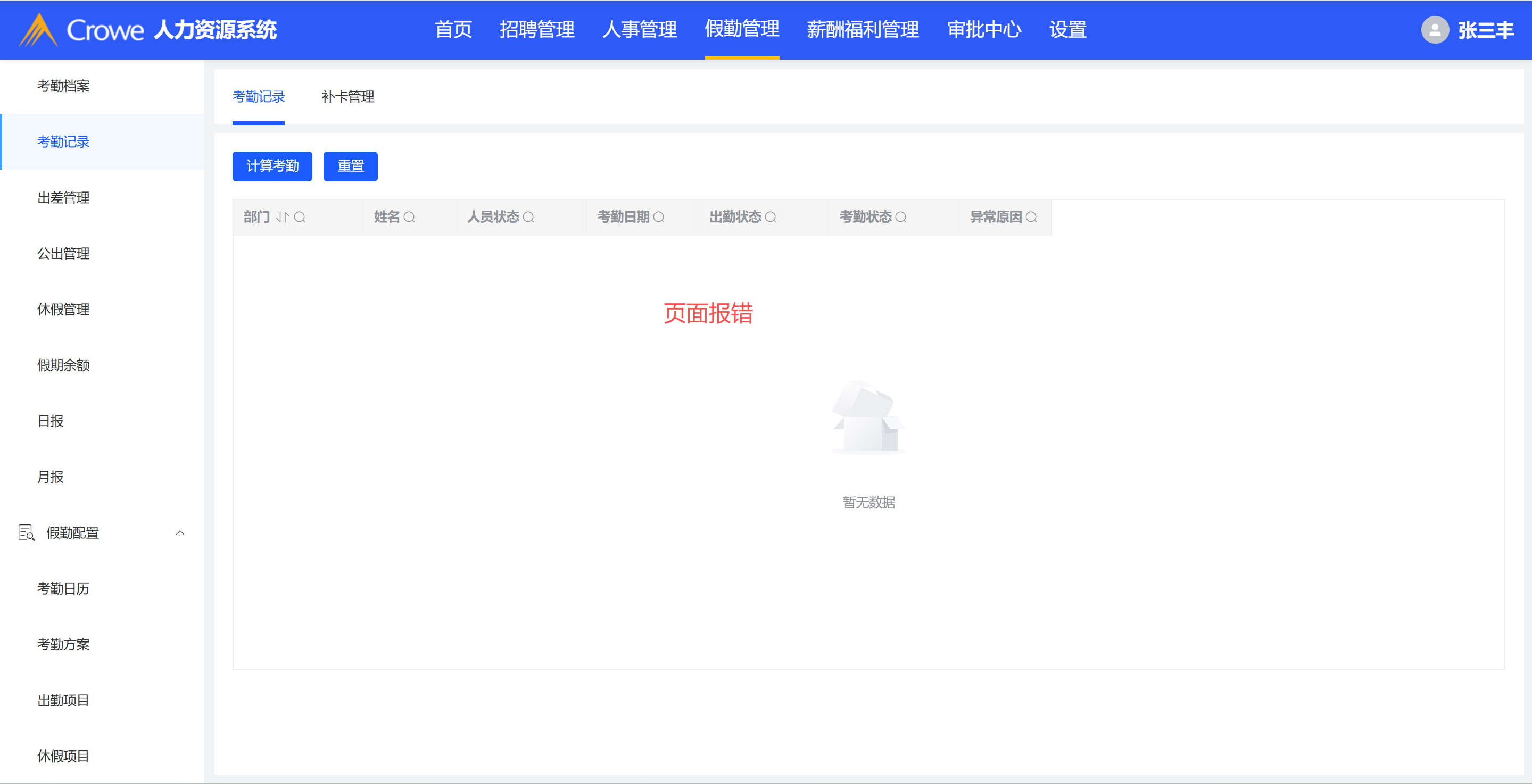Click the 出勤状态 column search icon

tap(770, 217)
